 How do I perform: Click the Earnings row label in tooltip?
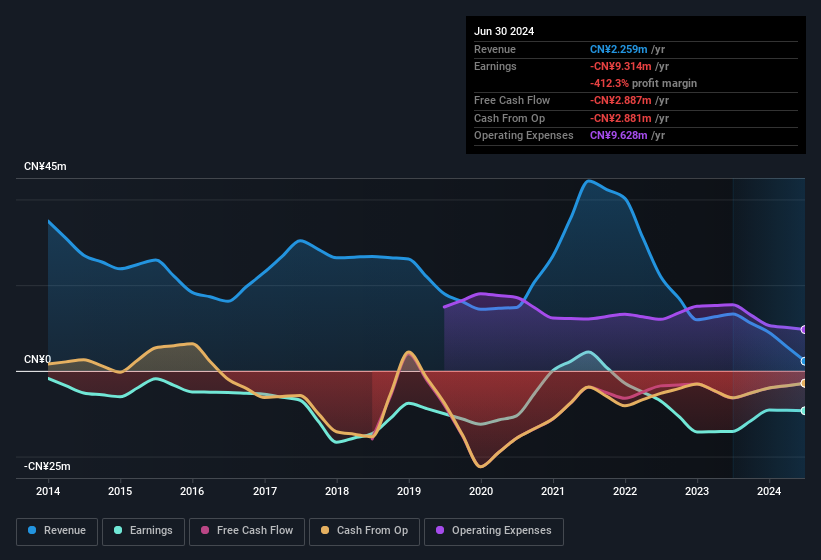[495, 66]
